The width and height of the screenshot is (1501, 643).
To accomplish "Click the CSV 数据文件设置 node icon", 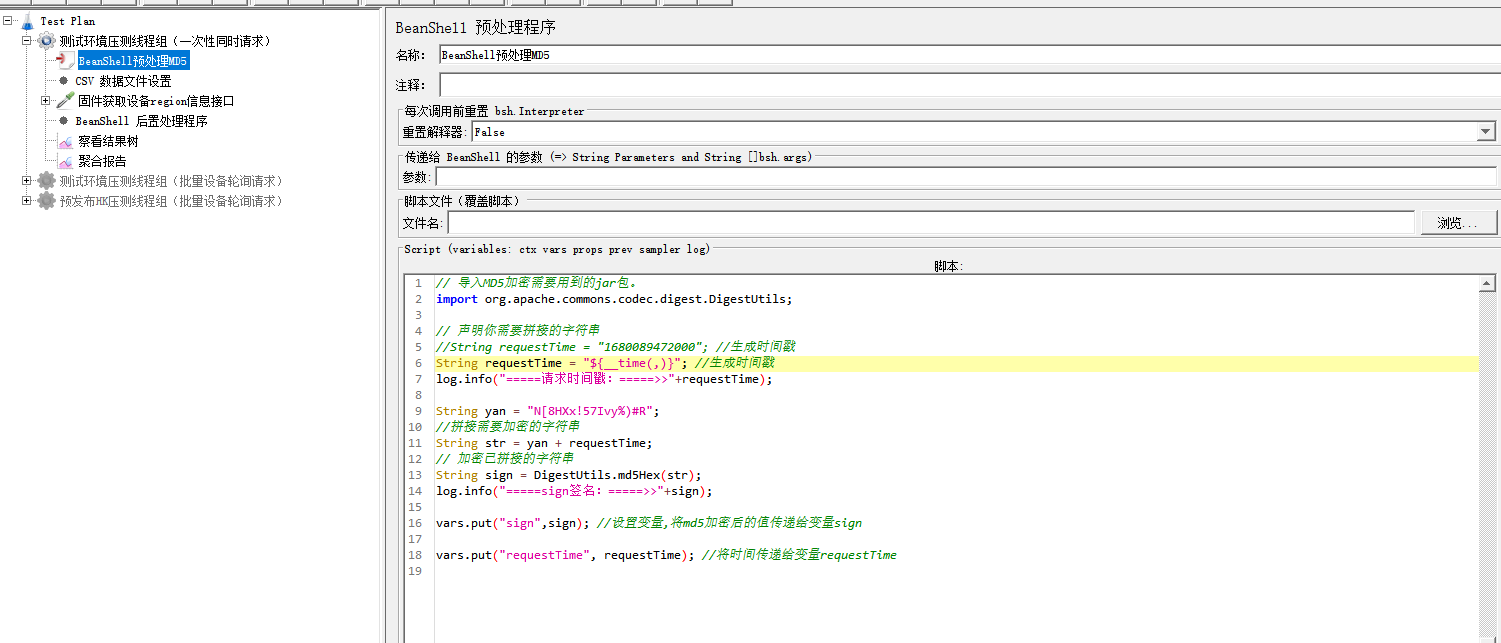I will [x=62, y=80].
